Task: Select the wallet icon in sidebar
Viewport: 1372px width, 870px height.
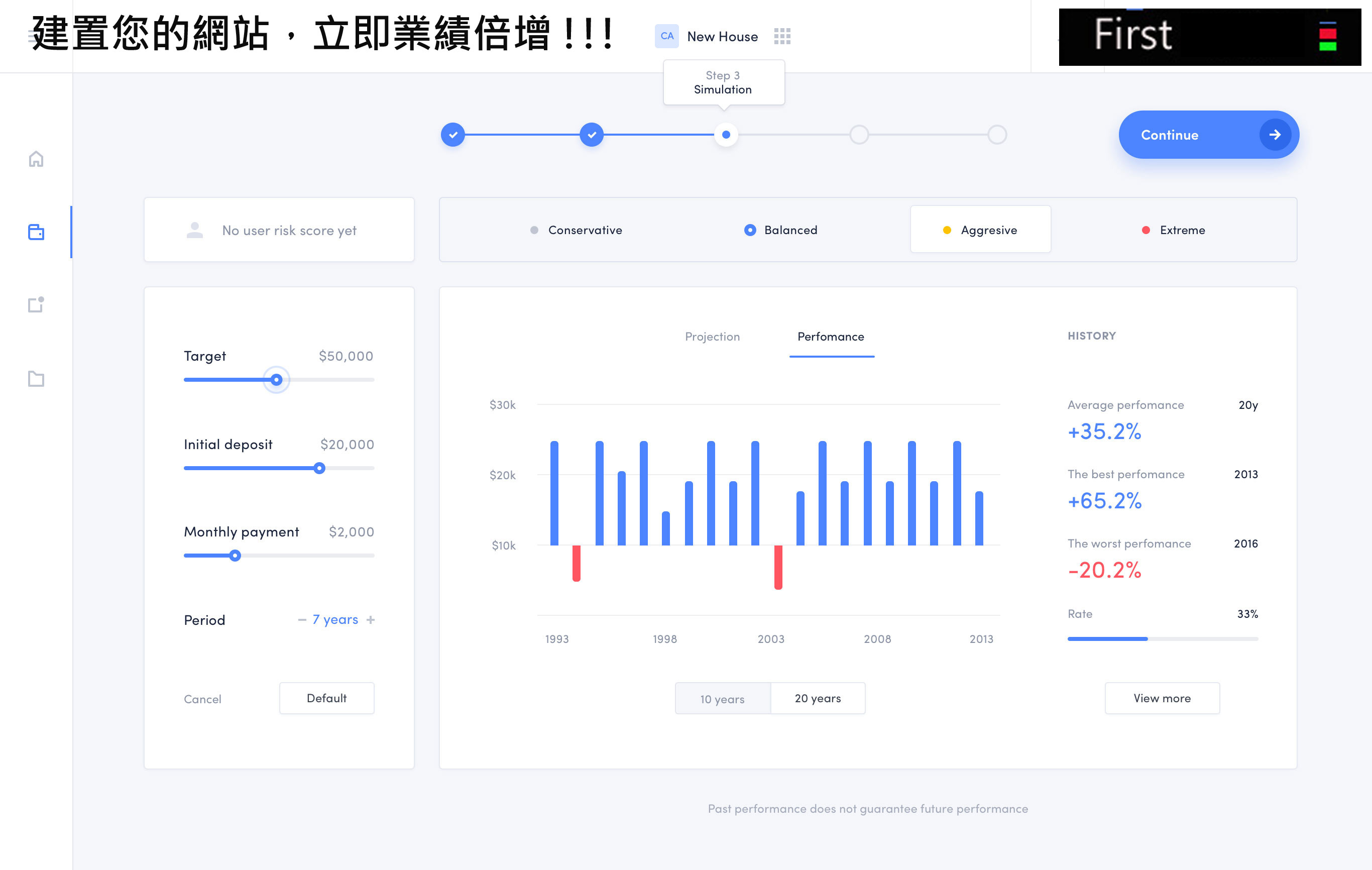Action: pos(36,232)
